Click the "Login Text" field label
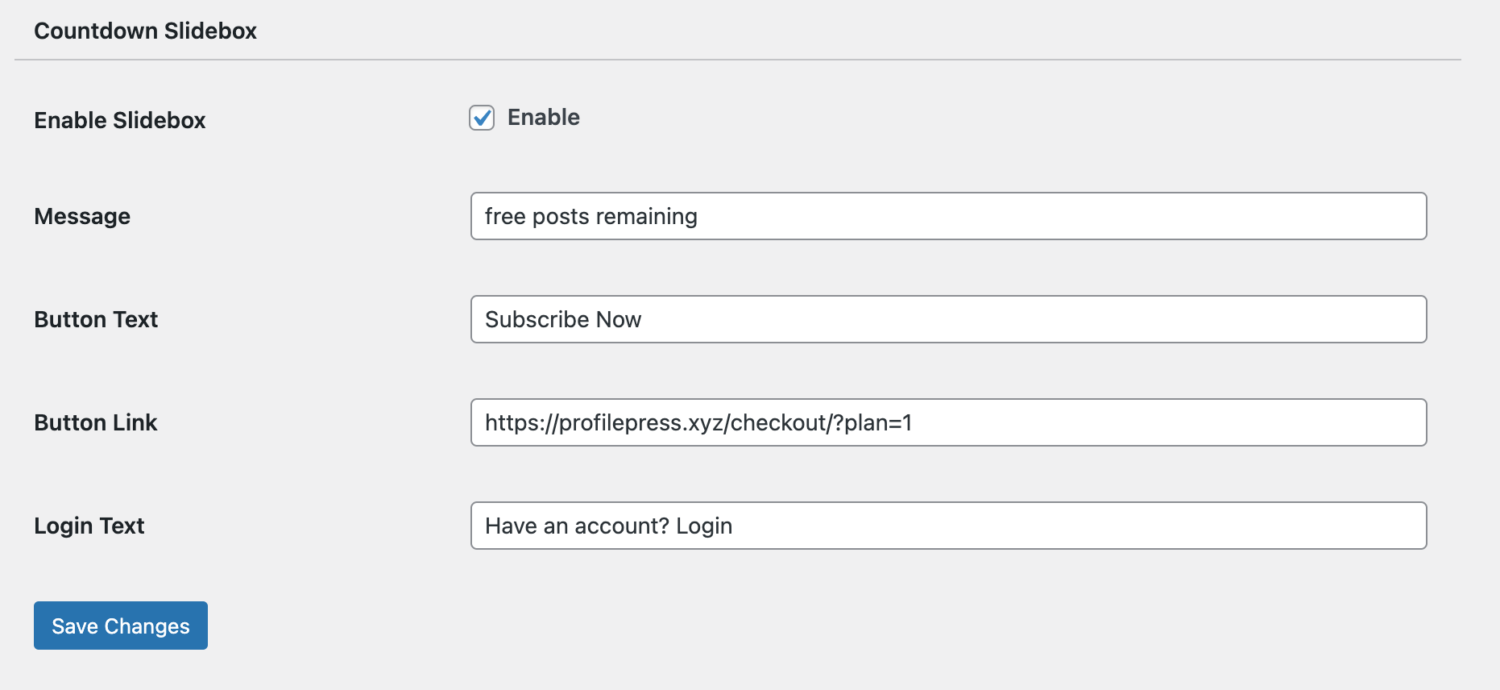1500x690 pixels. pyautogui.click(x=89, y=526)
